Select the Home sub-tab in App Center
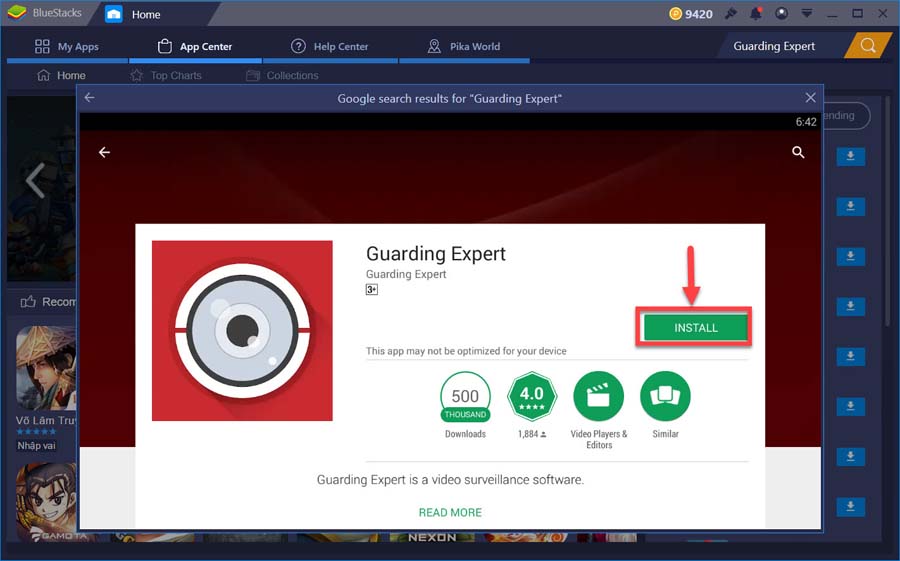This screenshot has height=561, width=900. pyautogui.click(x=61, y=75)
